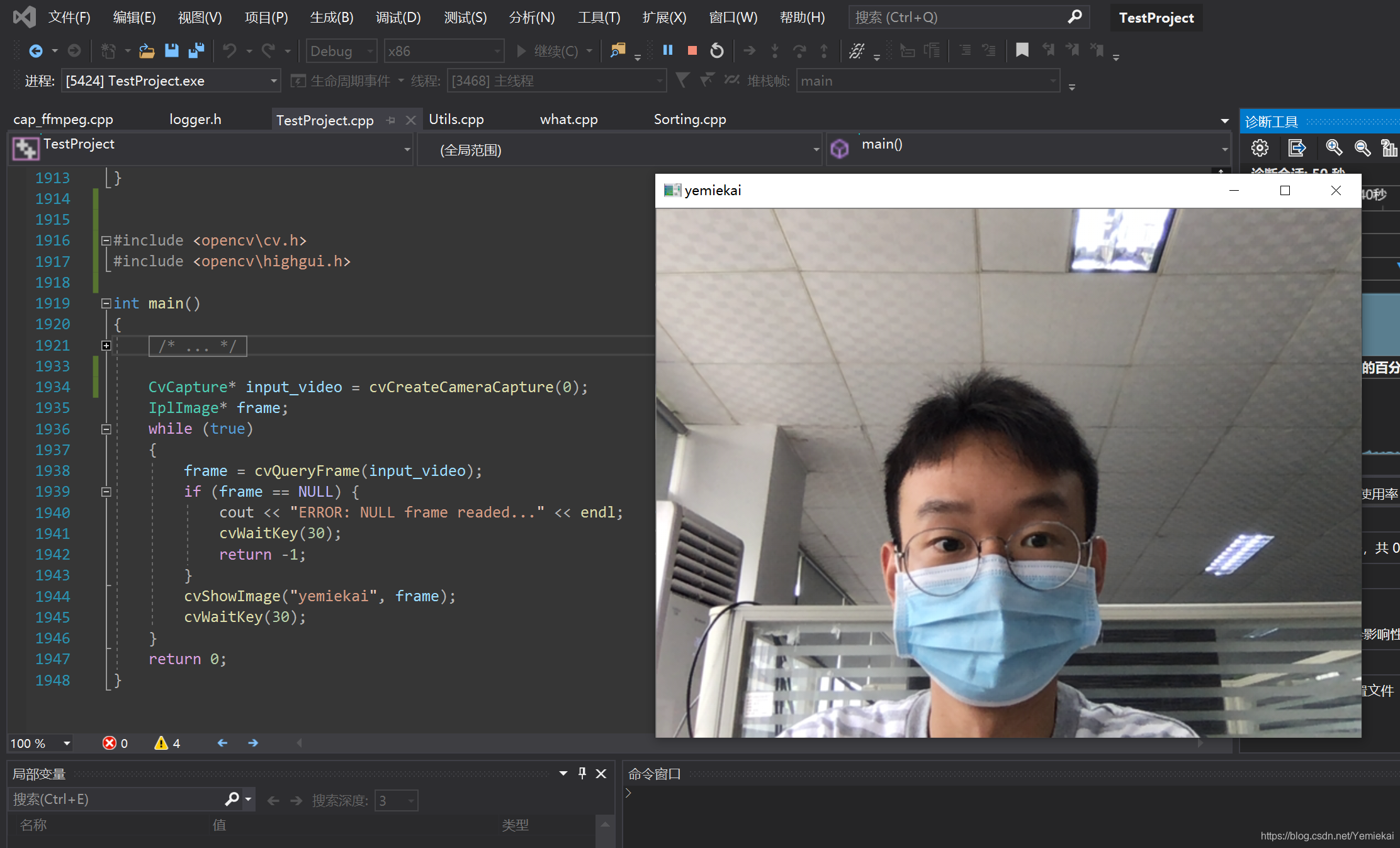Click the Save All icon

(196, 50)
